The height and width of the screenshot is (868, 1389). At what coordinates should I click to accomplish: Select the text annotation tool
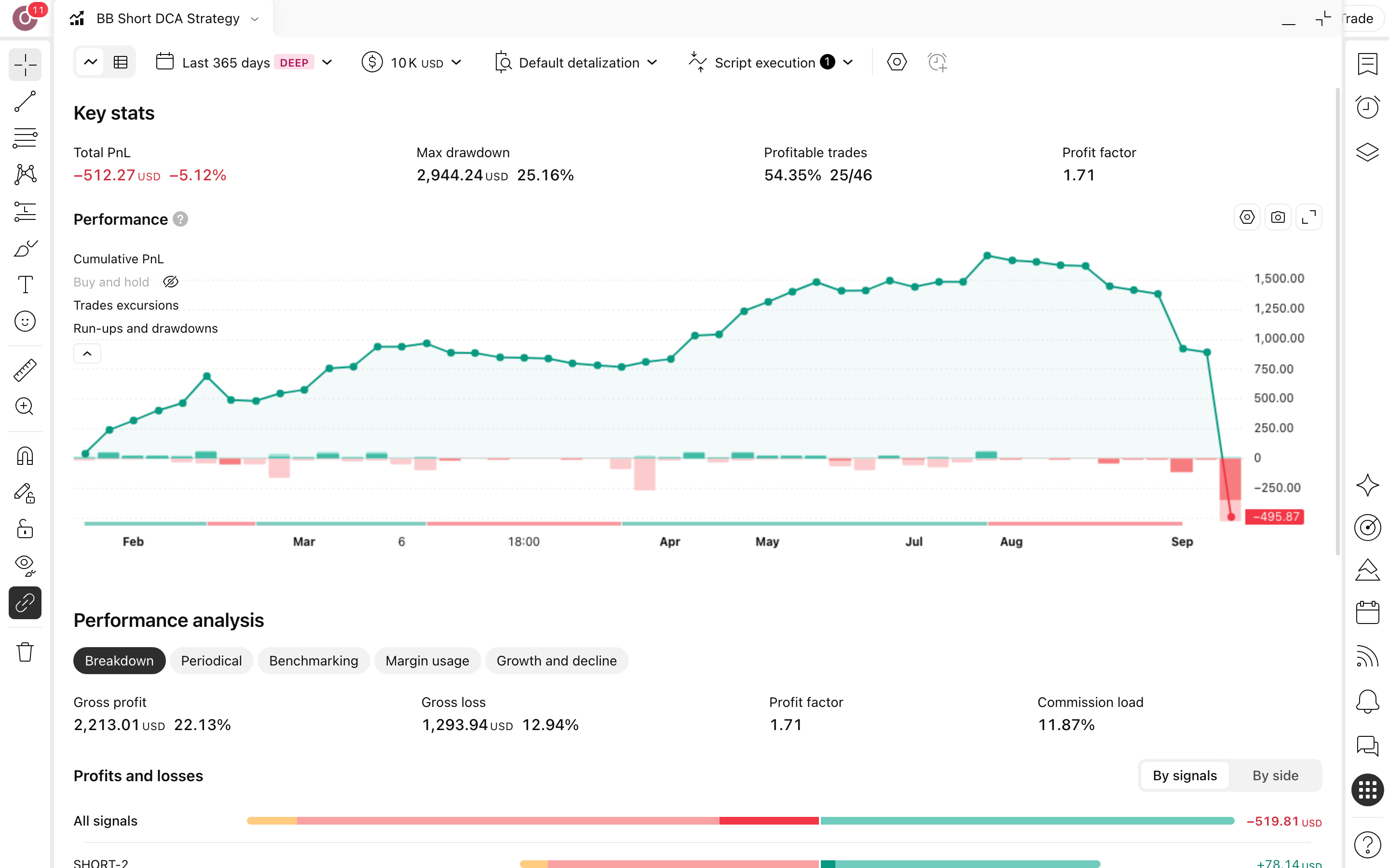(25, 285)
